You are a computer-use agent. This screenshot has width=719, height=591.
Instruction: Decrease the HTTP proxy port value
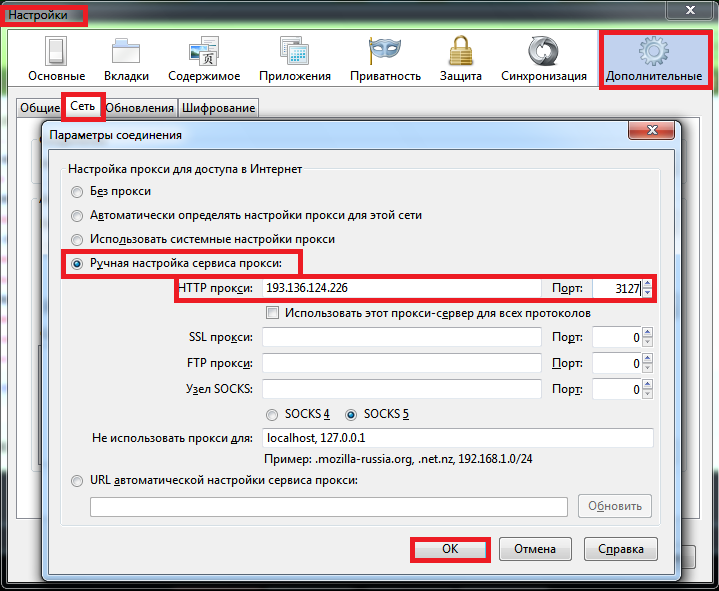pyautogui.click(x=647, y=293)
